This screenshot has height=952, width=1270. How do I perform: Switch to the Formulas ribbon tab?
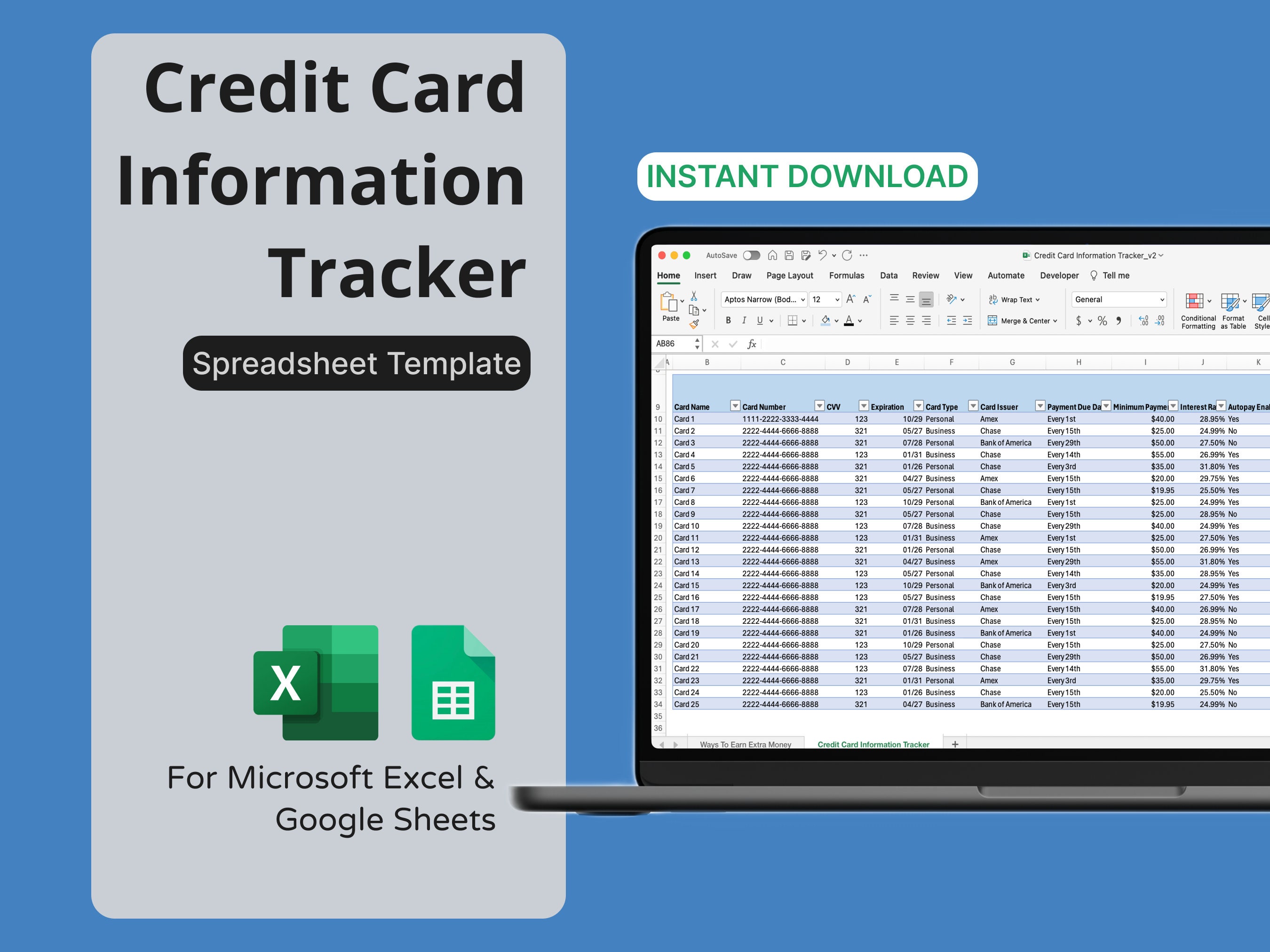tap(847, 275)
